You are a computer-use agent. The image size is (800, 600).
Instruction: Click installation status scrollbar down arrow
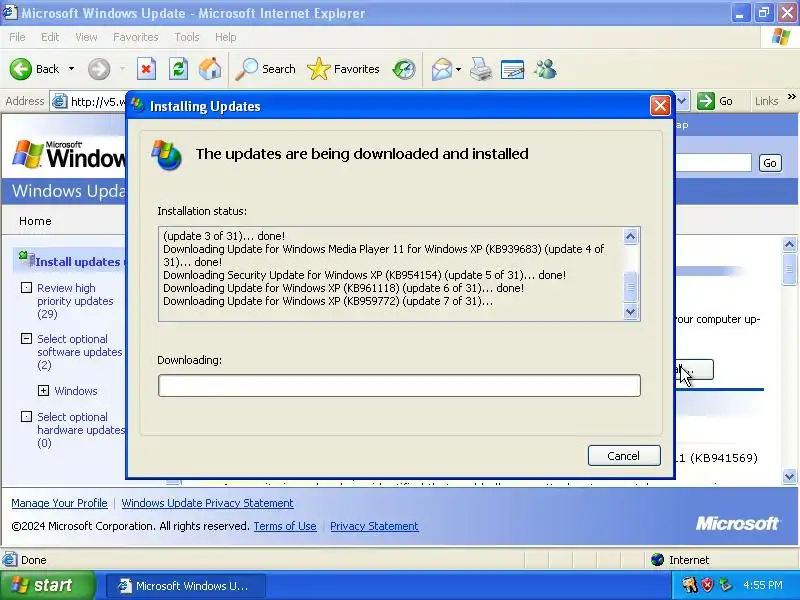pos(631,311)
